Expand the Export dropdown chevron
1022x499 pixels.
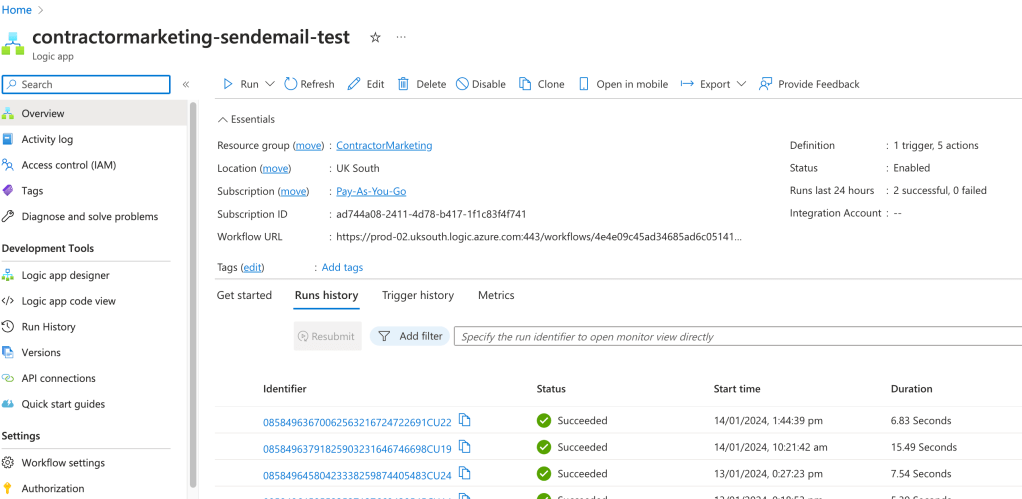pos(741,84)
